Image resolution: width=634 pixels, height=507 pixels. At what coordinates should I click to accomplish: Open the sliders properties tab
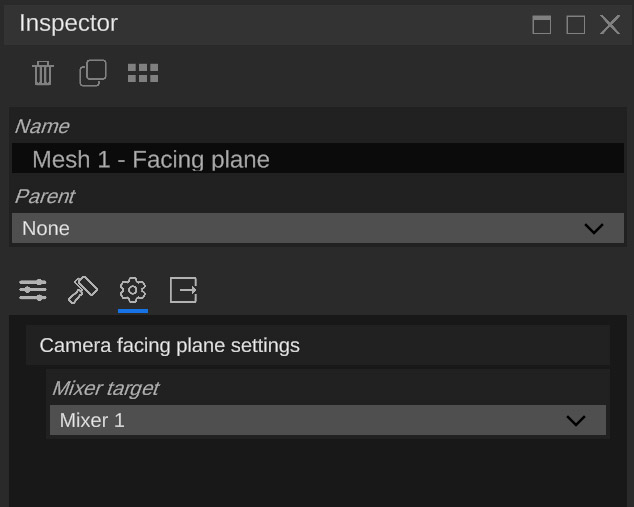[33, 290]
